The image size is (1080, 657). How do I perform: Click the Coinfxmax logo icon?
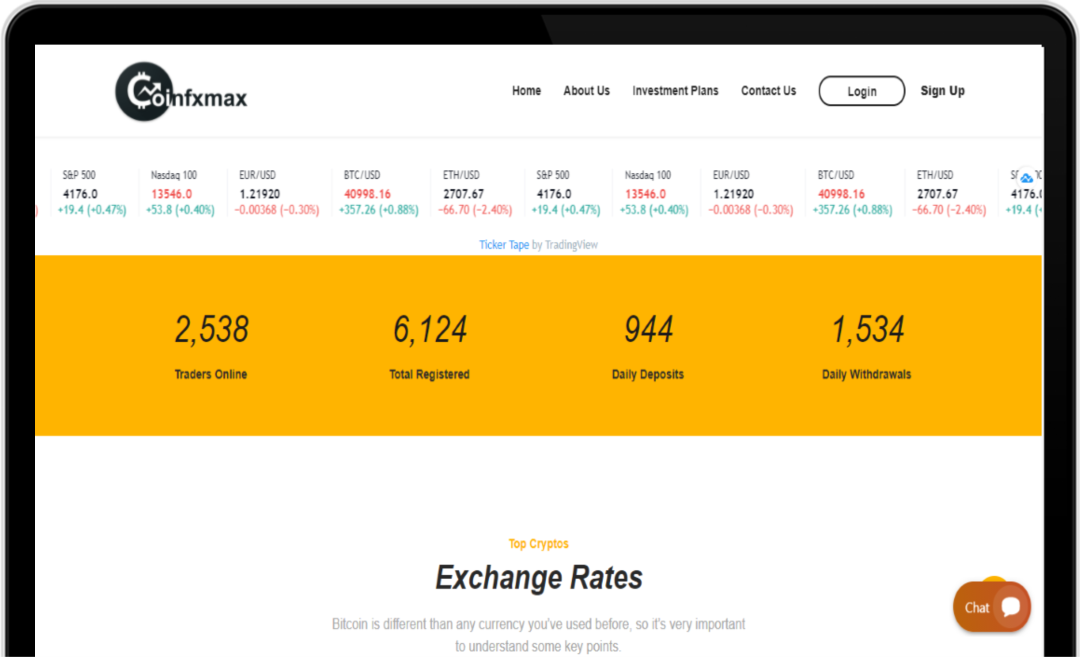(x=144, y=92)
